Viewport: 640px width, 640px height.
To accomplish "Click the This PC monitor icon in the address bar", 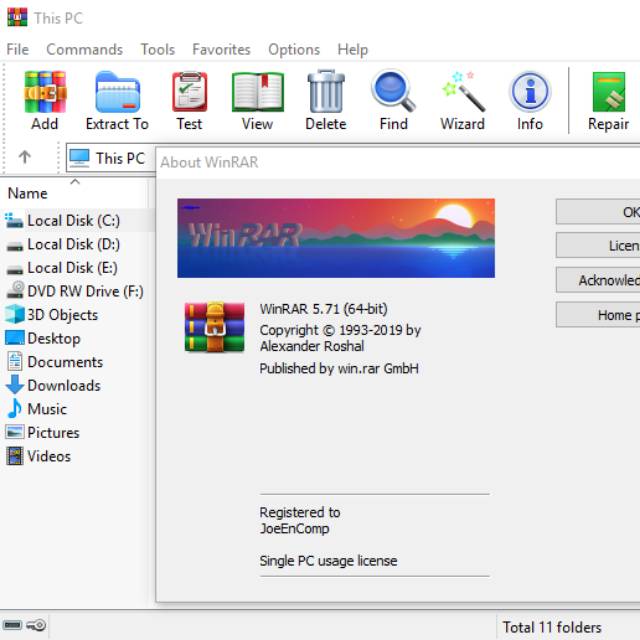I will tap(79, 158).
